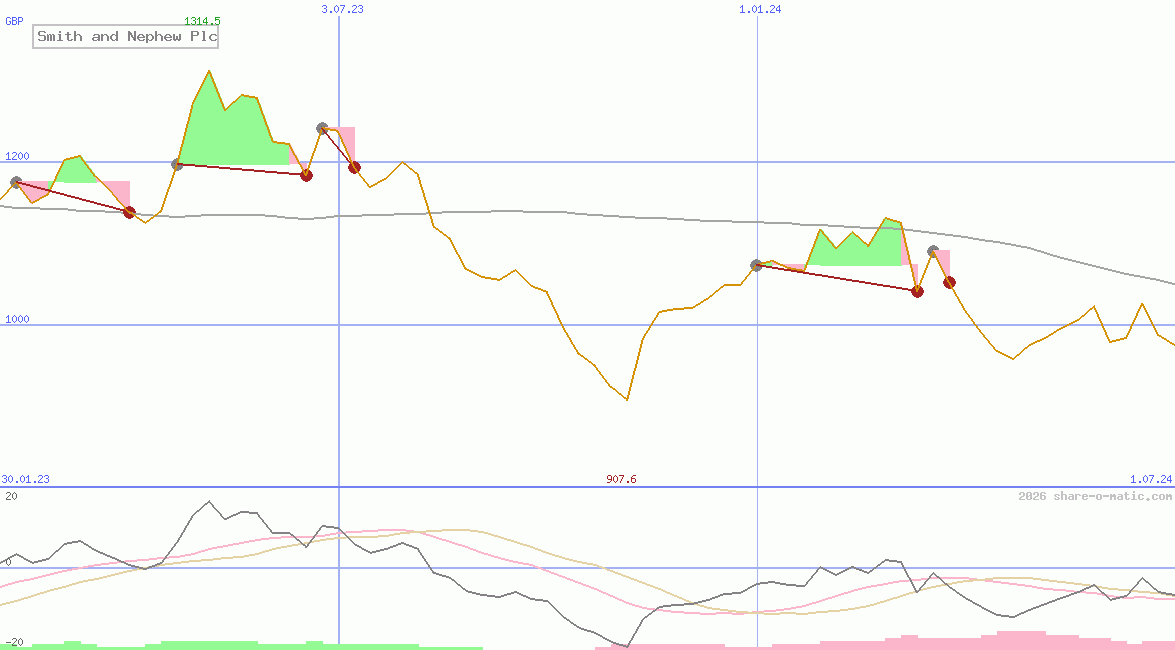Select the leftmost gray entry marker

pyautogui.click(x=15, y=181)
